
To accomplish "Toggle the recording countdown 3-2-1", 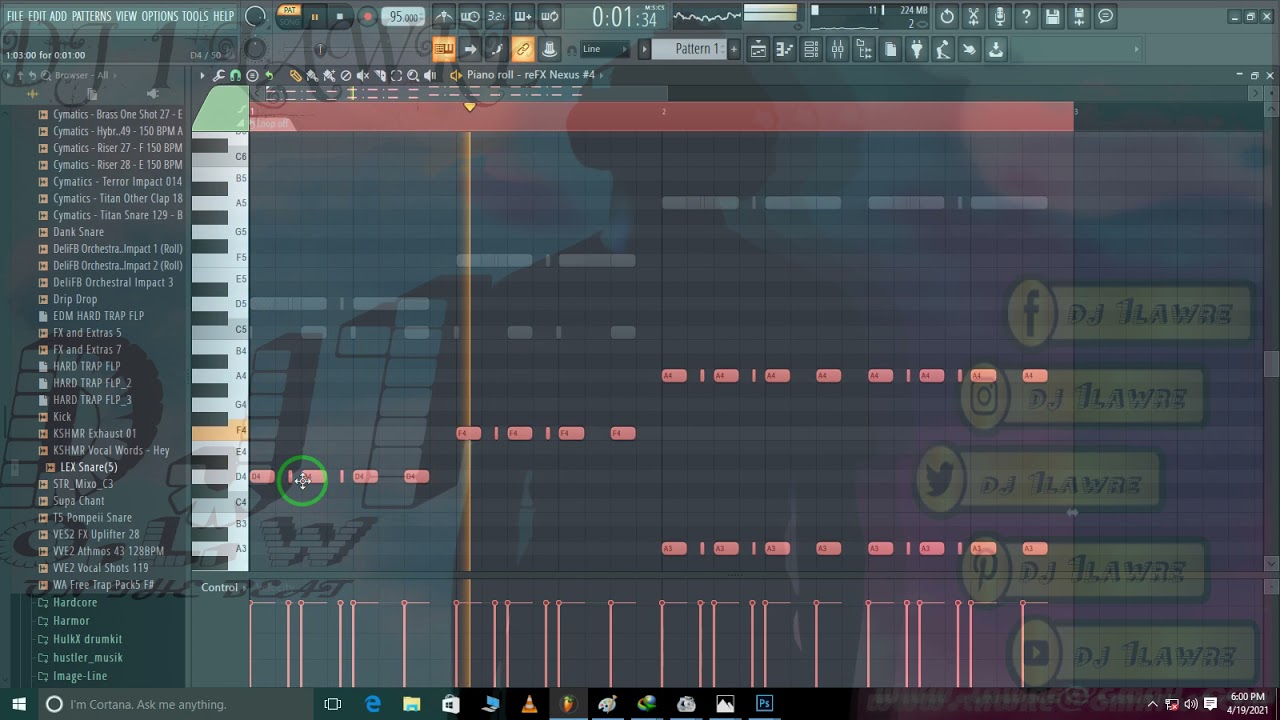I will pos(497,17).
